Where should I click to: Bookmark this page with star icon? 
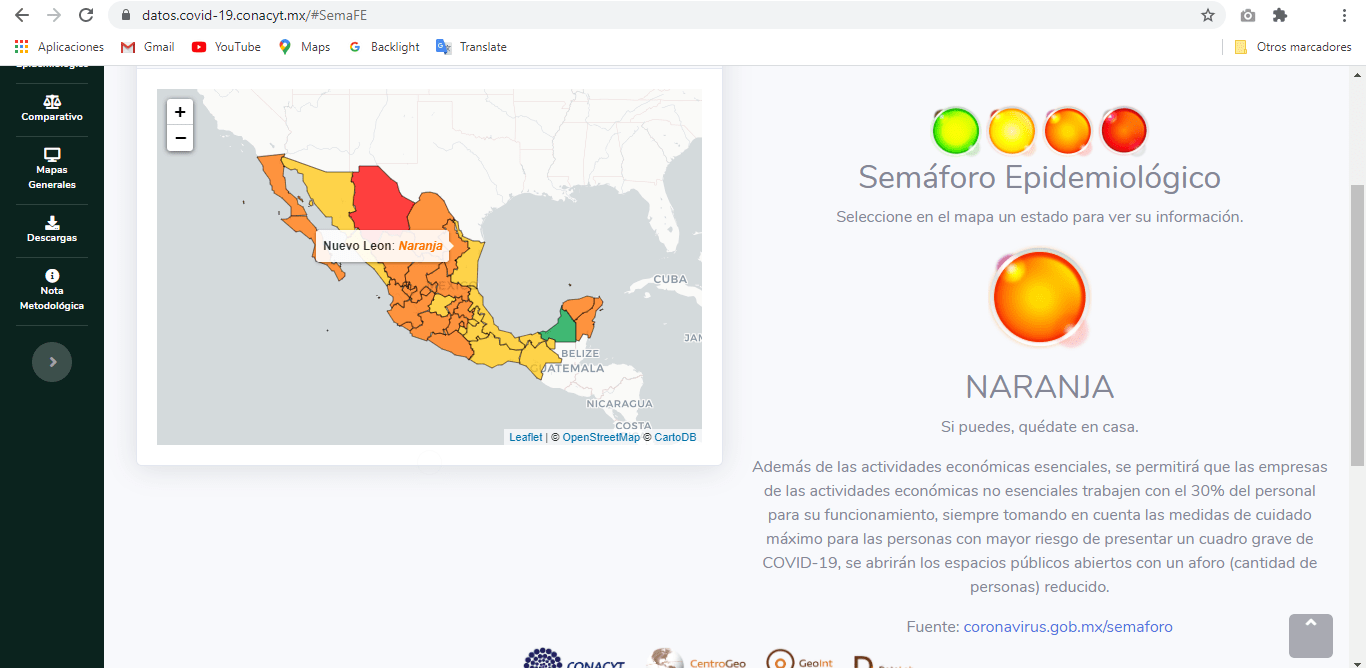(x=1208, y=15)
